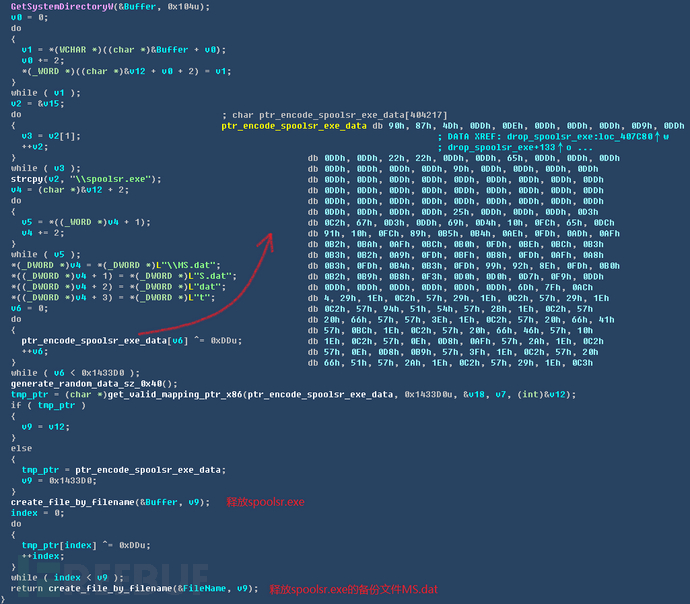
Task: Click the L"\\MS.dat" string assignment
Action: pos(116,265)
